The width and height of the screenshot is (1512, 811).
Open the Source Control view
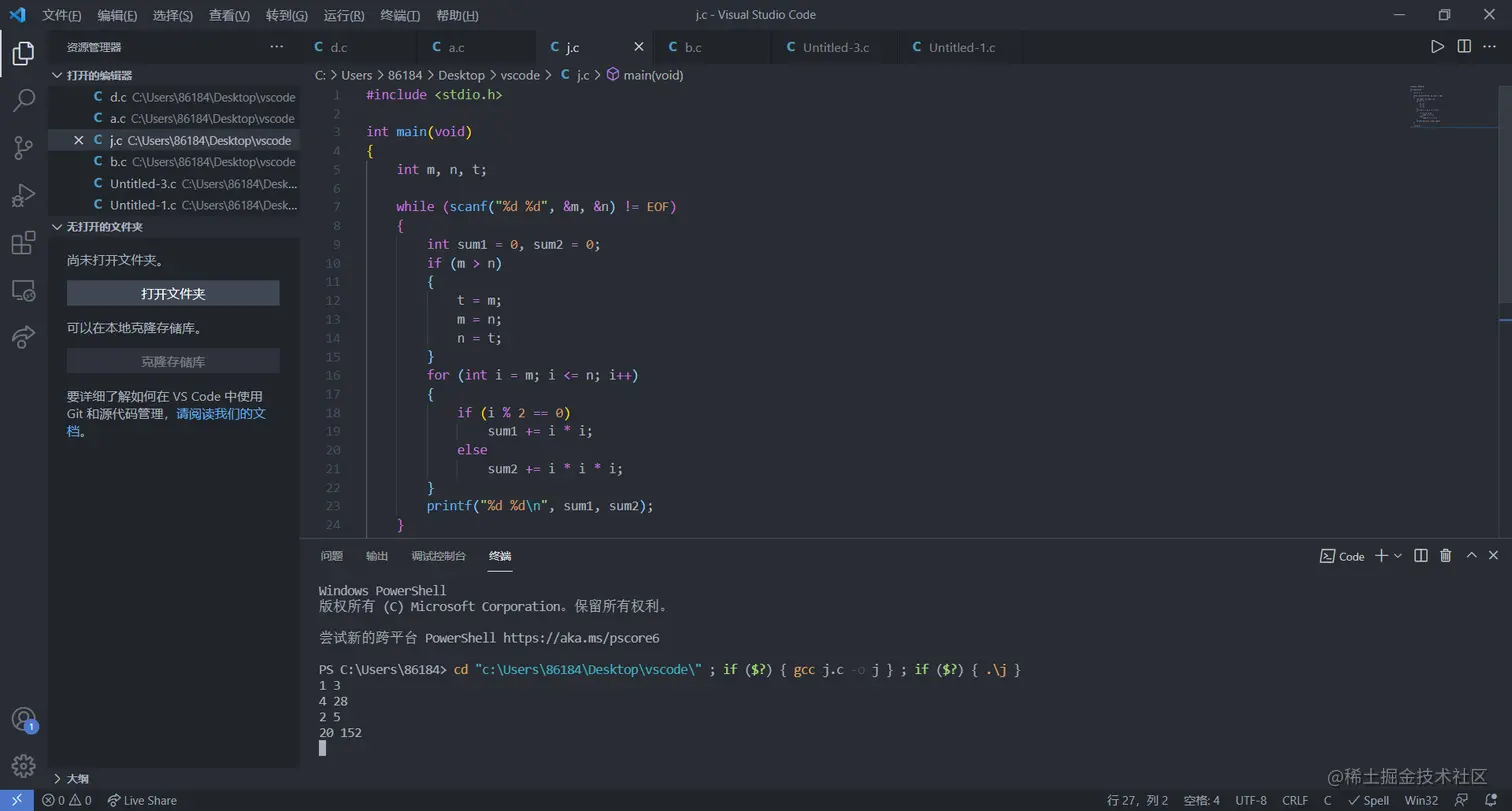pyautogui.click(x=23, y=148)
